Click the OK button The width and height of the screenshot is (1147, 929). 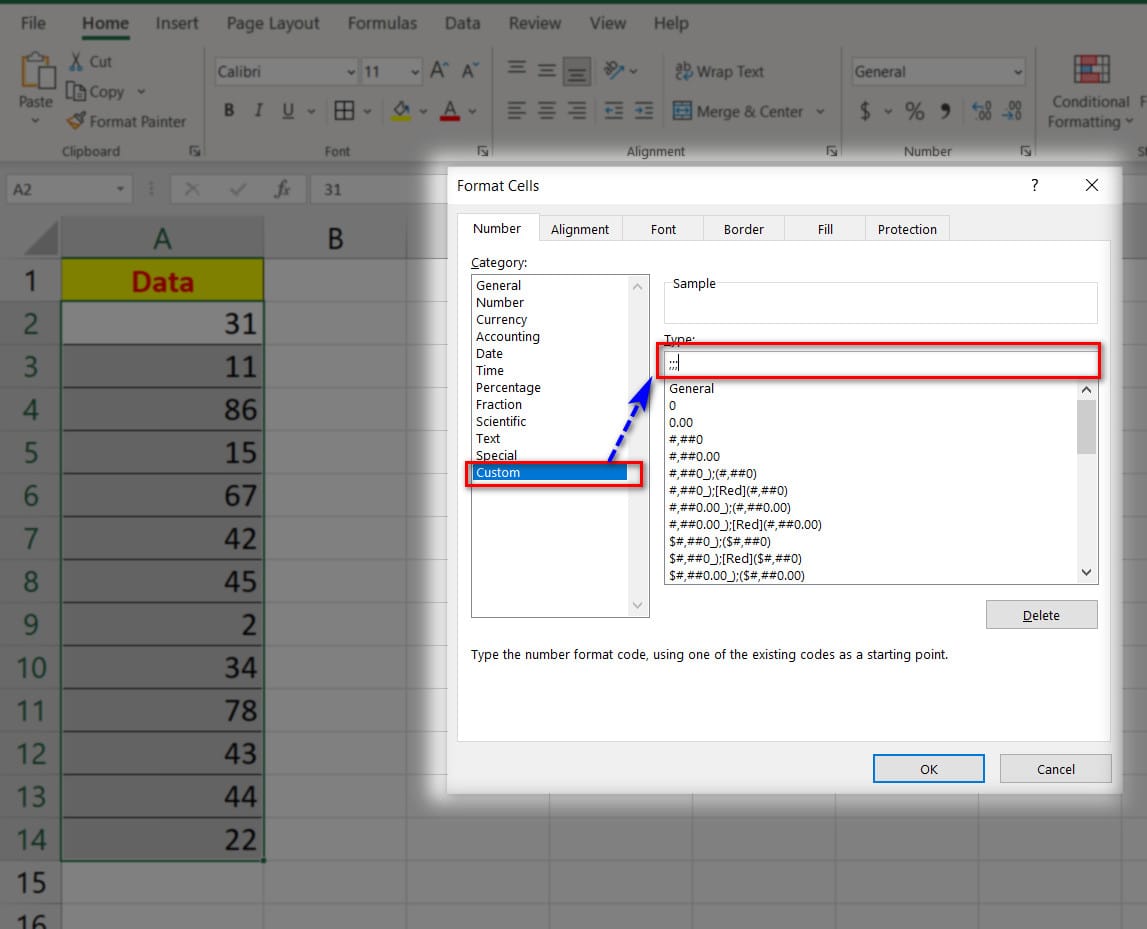pos(928,768)
